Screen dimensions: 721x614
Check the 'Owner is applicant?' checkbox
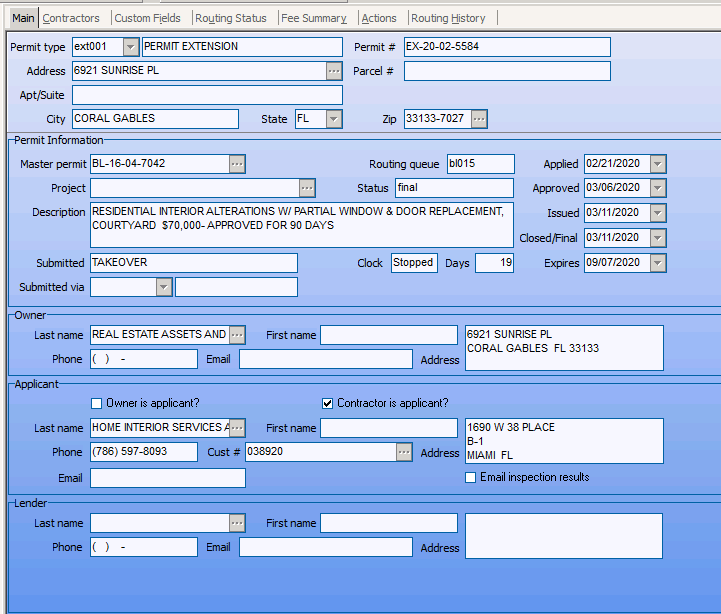pyautogui.click(x=97, y=403)
